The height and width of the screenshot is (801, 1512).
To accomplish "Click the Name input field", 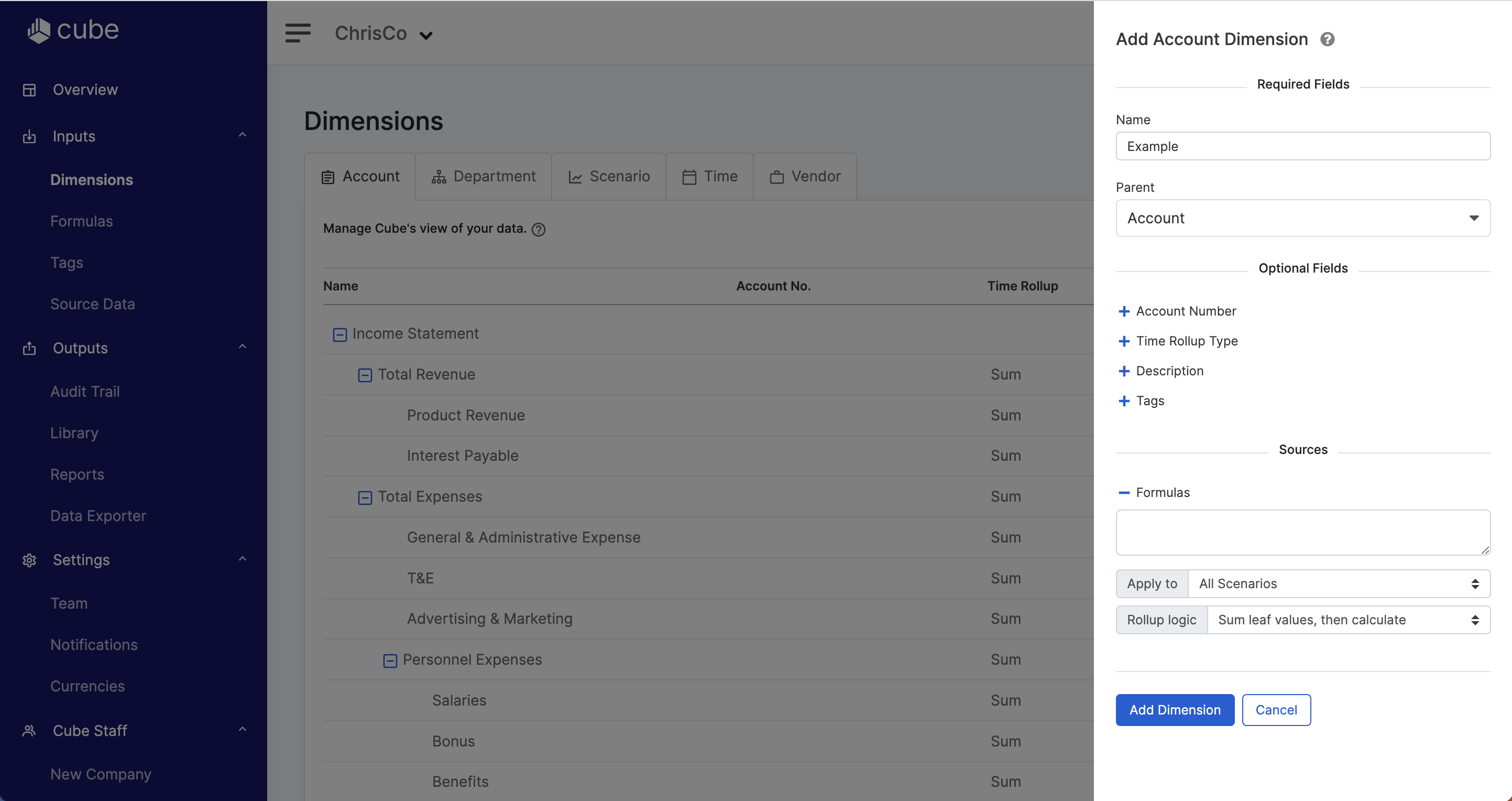I will coord(1302,146).
